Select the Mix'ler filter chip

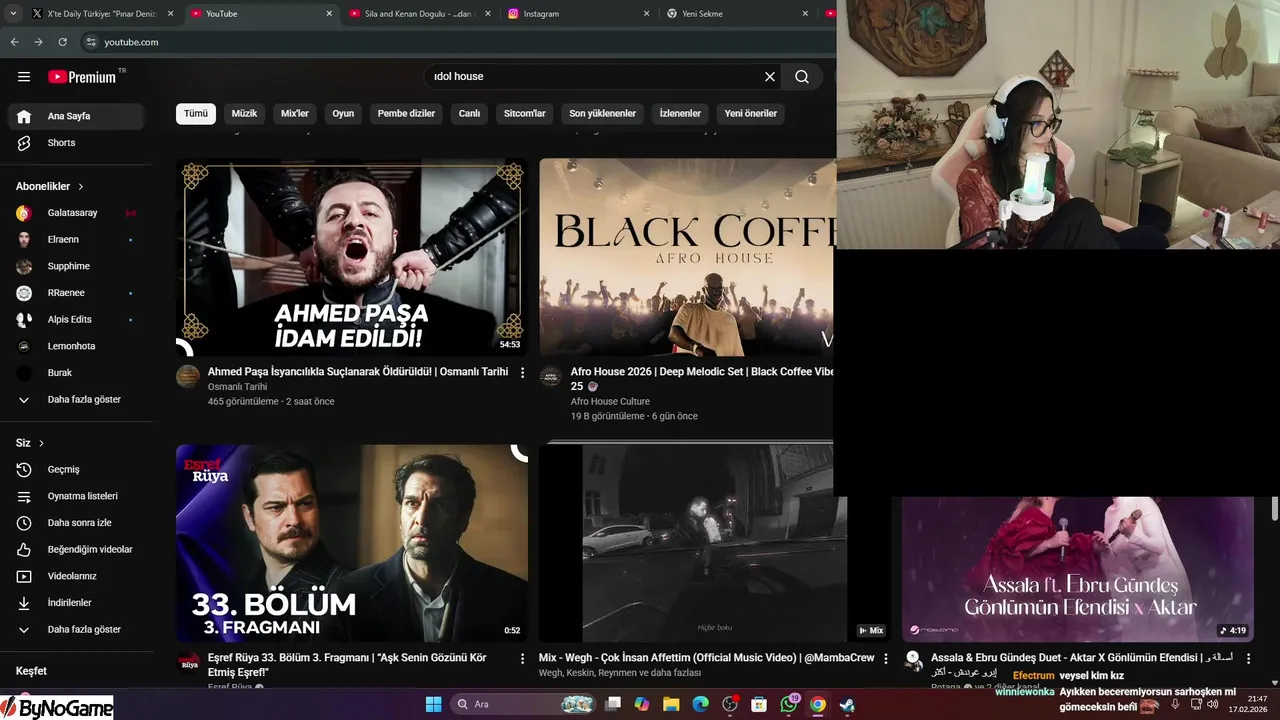(295, 114)
